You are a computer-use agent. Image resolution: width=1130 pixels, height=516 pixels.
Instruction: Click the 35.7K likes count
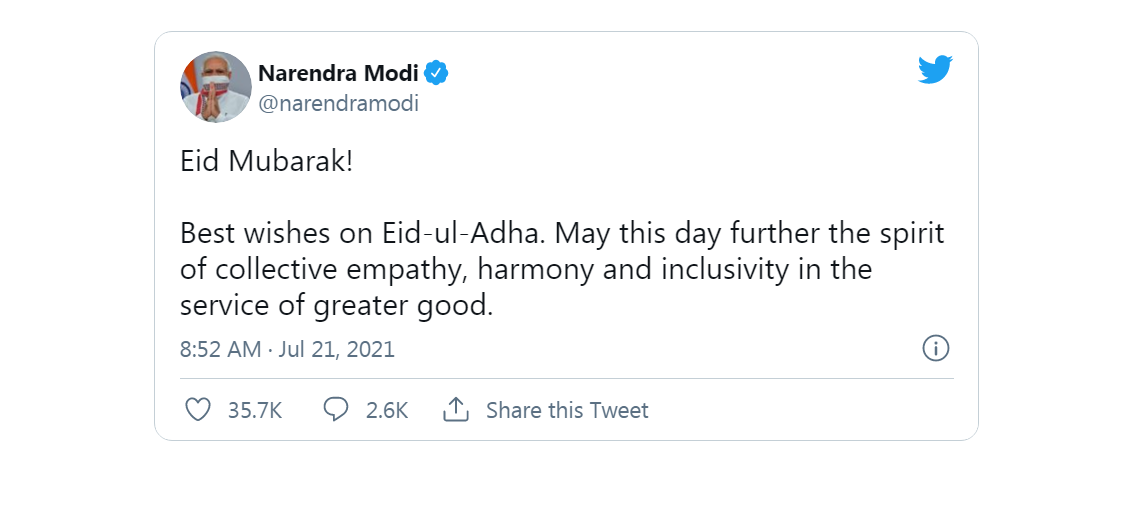click(x=255, y=410)
